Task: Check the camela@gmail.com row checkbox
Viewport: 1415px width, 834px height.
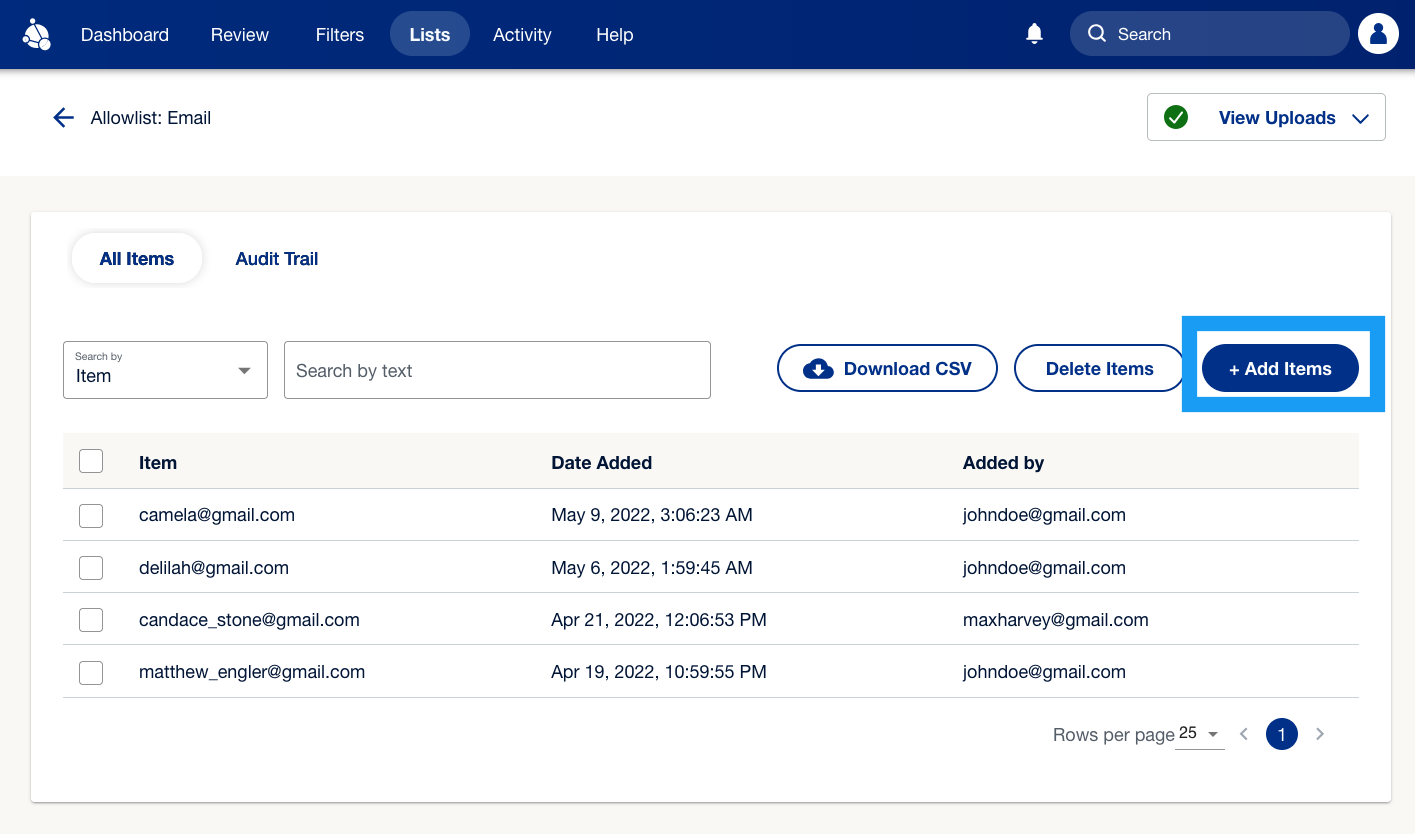Action: click(91, 515)
